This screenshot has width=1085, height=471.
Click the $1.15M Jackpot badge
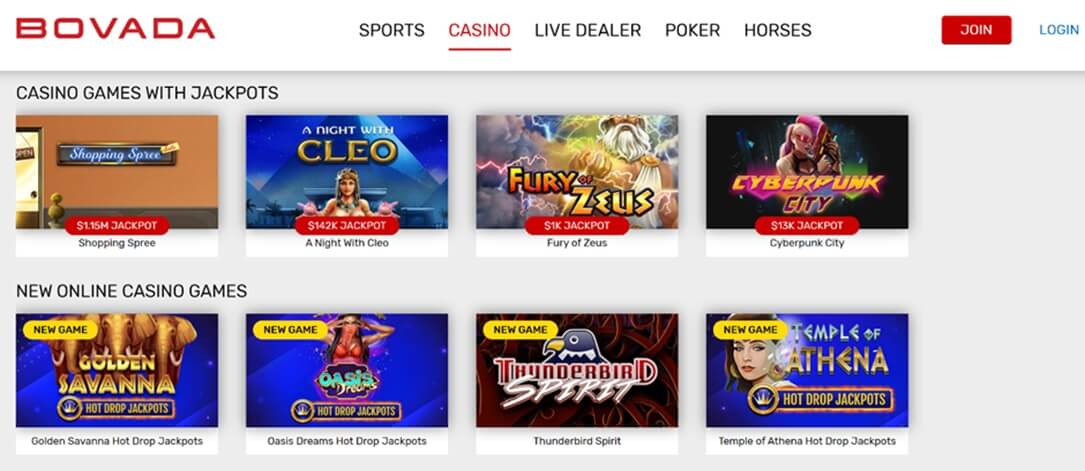tap(117, 225)
